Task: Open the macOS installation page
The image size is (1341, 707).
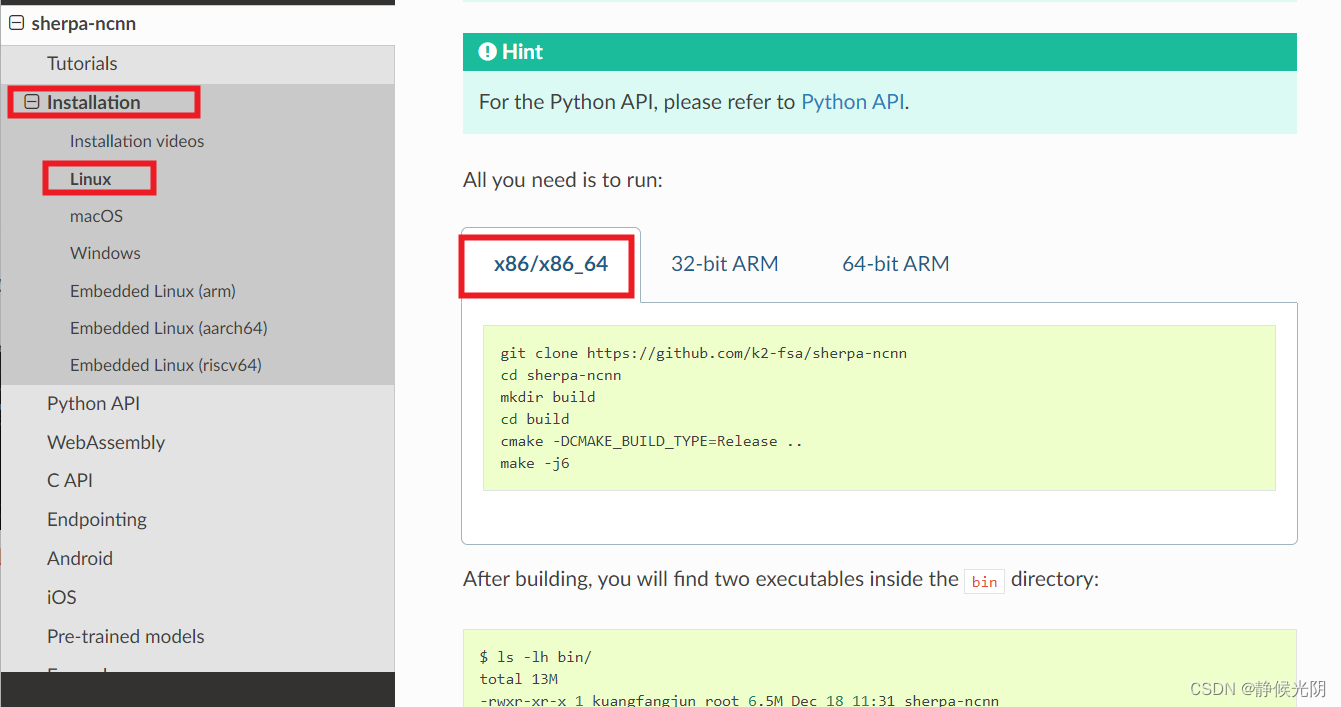Action: pos(96,216)
